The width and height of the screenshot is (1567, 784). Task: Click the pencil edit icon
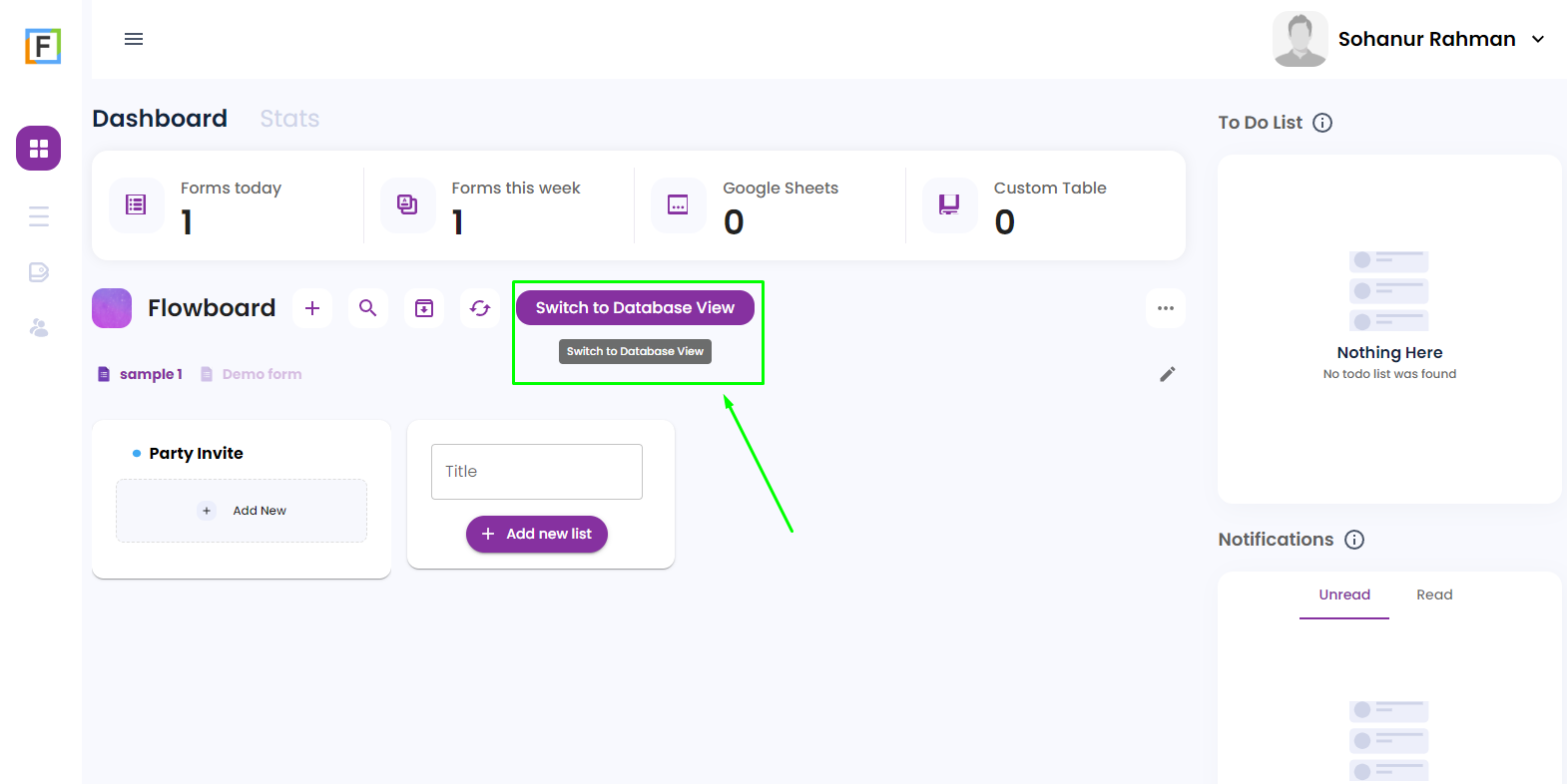(1168, 374)
